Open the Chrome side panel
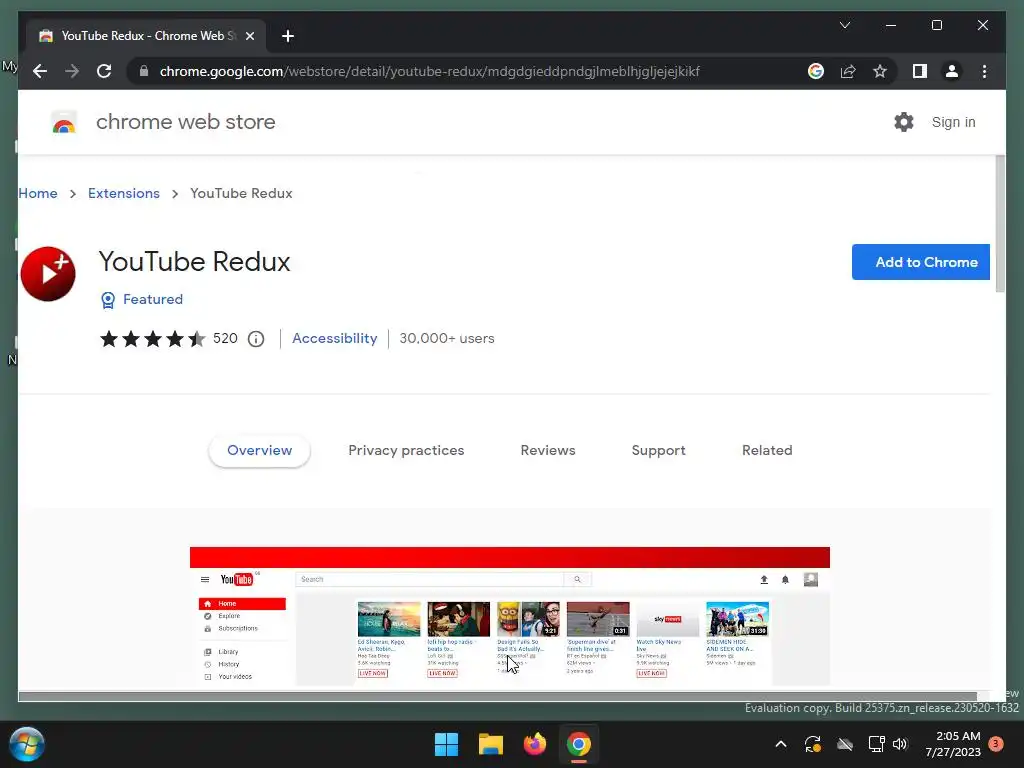 [x=920, y=71]
